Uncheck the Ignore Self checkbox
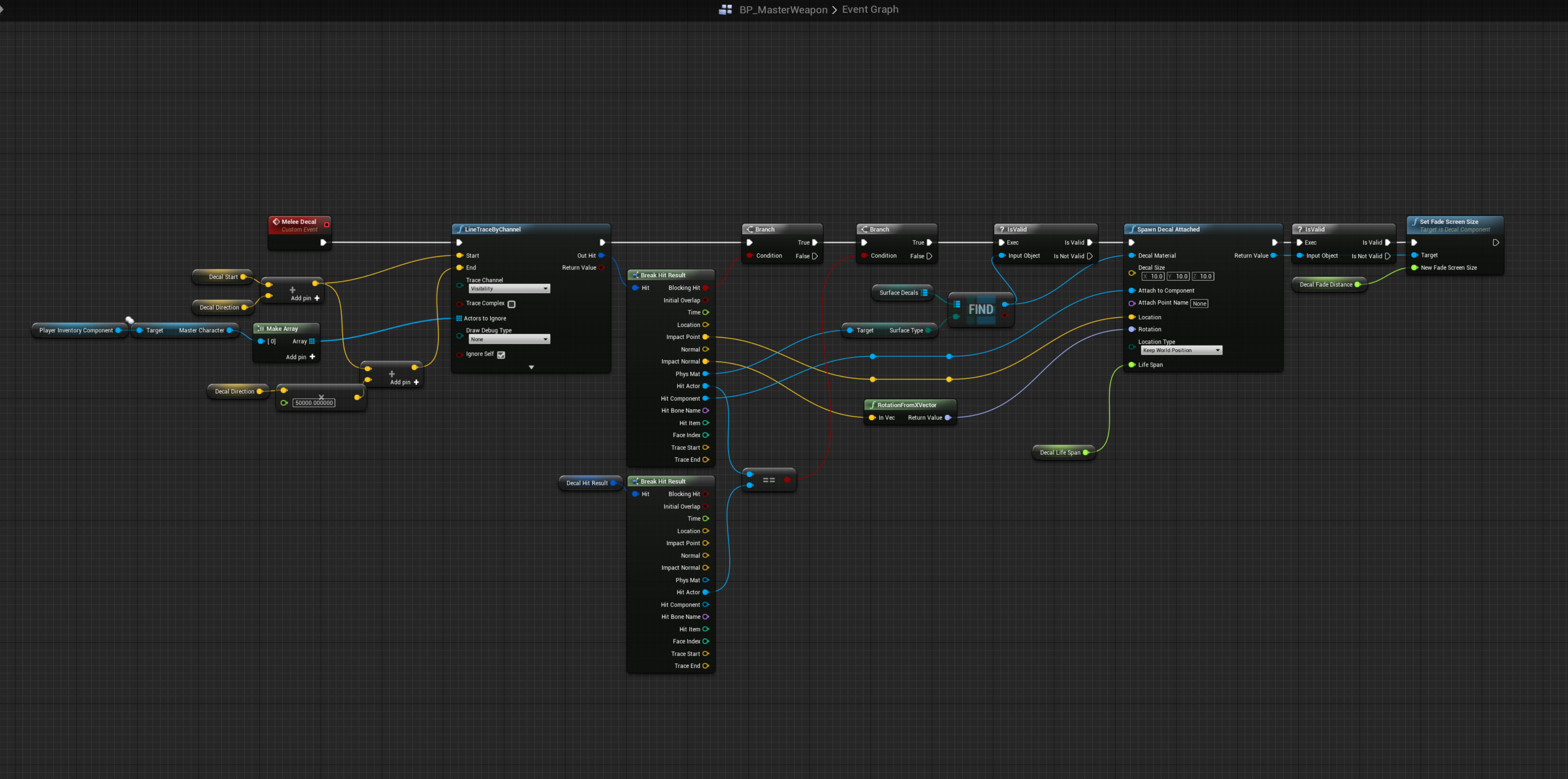The image size is (1568, 779). [x=501, y=355]
